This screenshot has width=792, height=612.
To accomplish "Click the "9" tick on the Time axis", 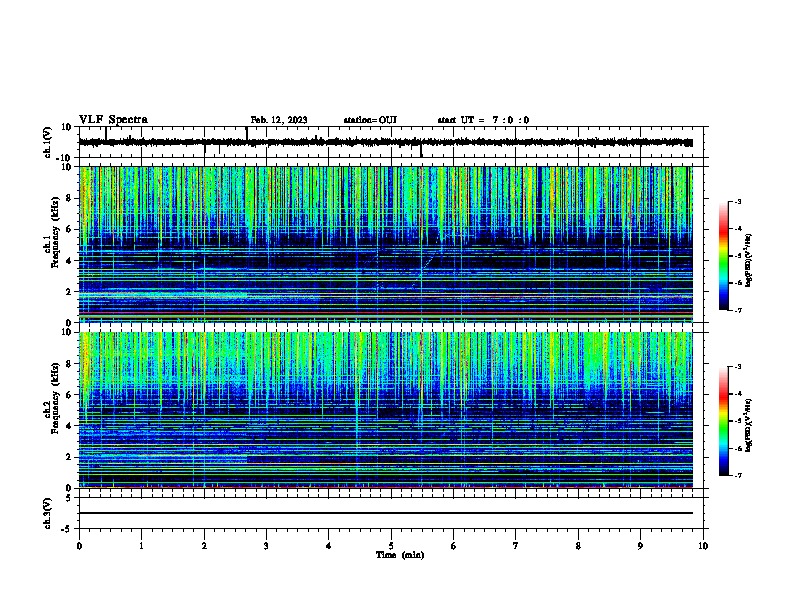I will [640, 546].
